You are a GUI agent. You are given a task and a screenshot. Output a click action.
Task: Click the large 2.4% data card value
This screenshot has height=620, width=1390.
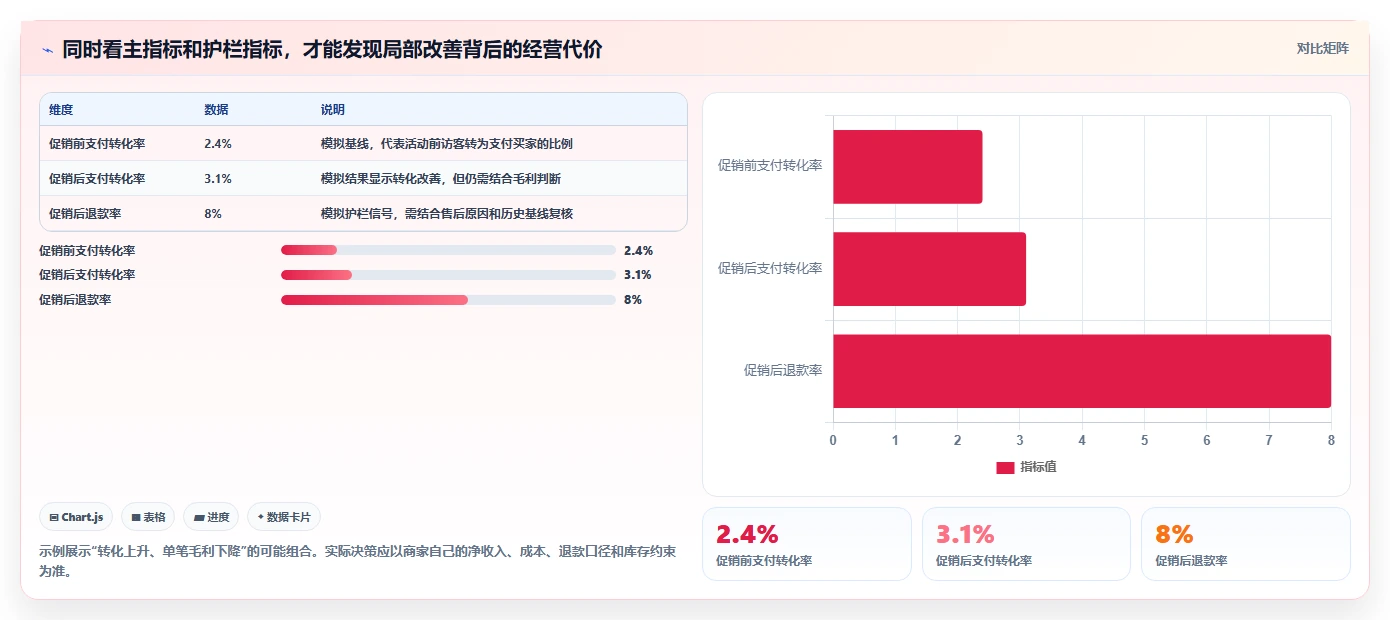(747, 535)
